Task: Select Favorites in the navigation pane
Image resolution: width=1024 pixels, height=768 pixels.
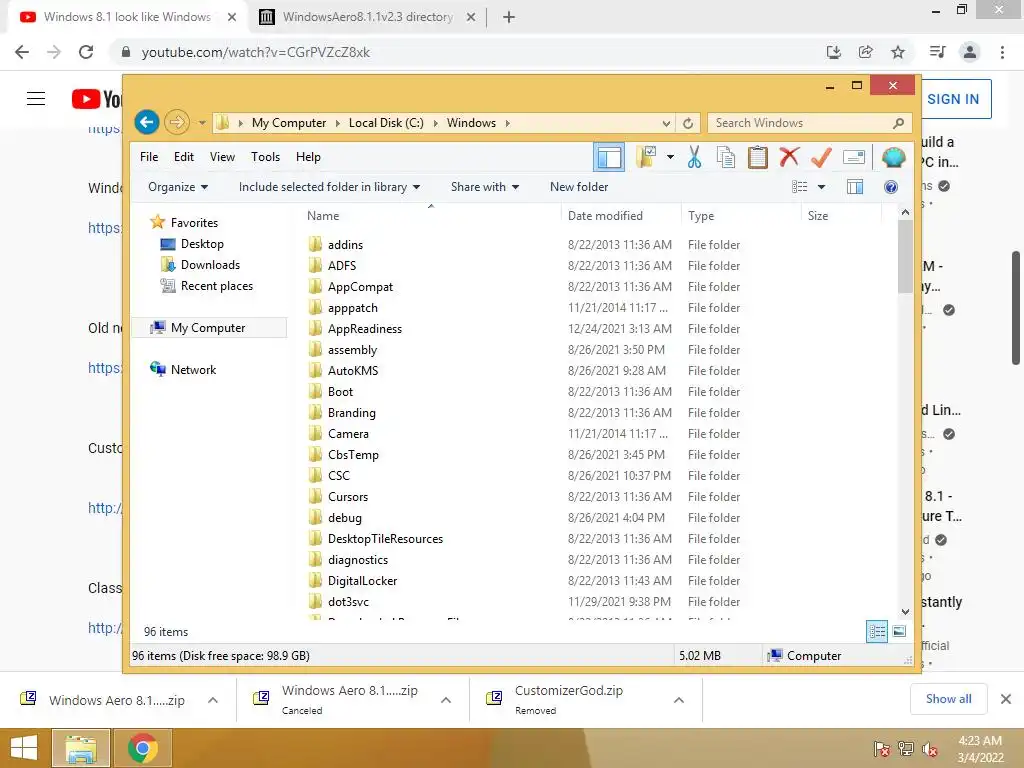Action: (194, 223)
